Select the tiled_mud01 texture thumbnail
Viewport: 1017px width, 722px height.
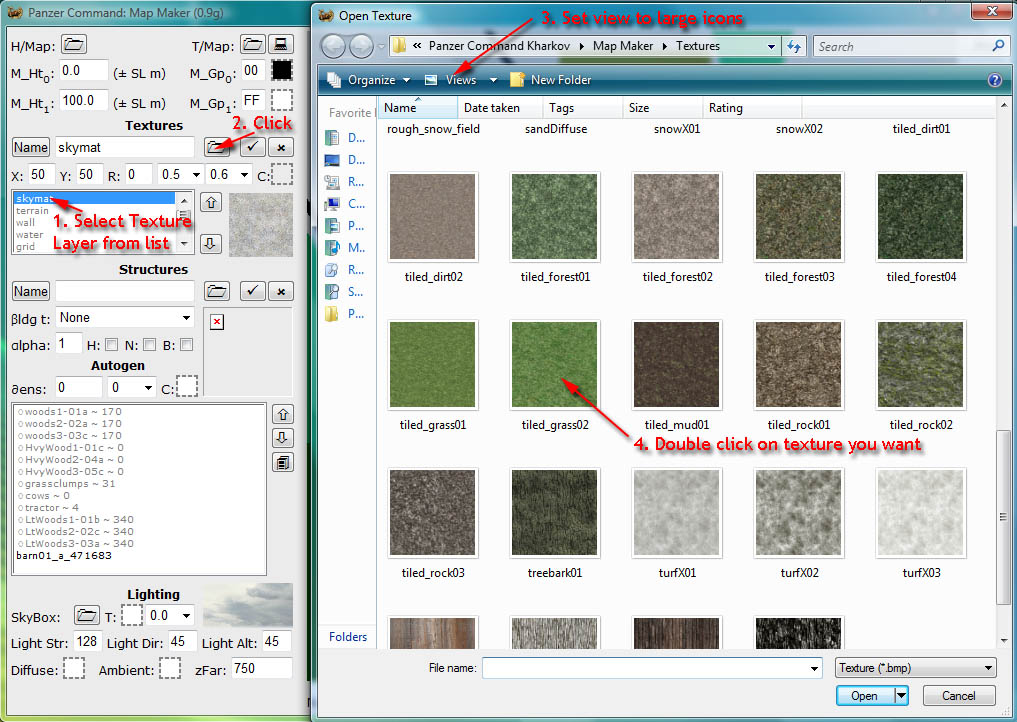pos(676,365)
